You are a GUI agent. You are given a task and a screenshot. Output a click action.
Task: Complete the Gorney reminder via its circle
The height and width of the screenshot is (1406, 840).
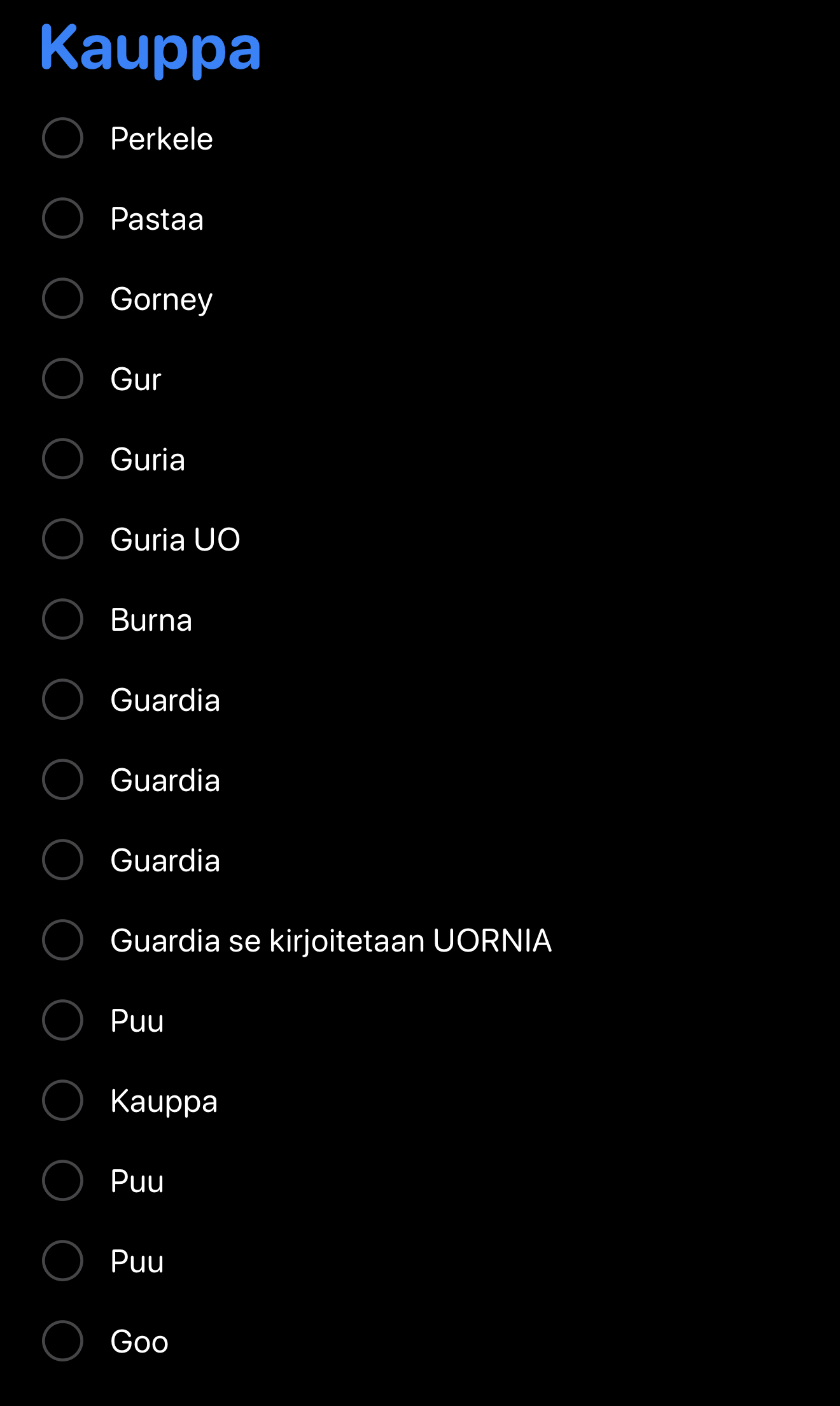62,299
